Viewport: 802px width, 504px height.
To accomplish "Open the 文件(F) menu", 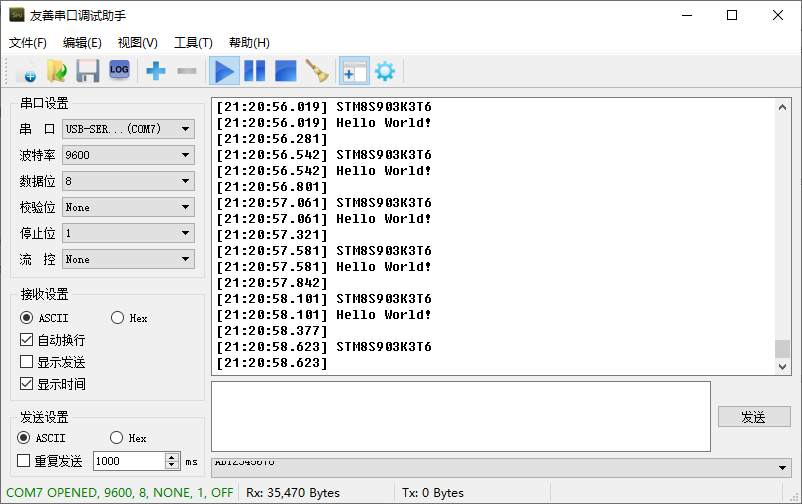I will click(x=28, y=42).
